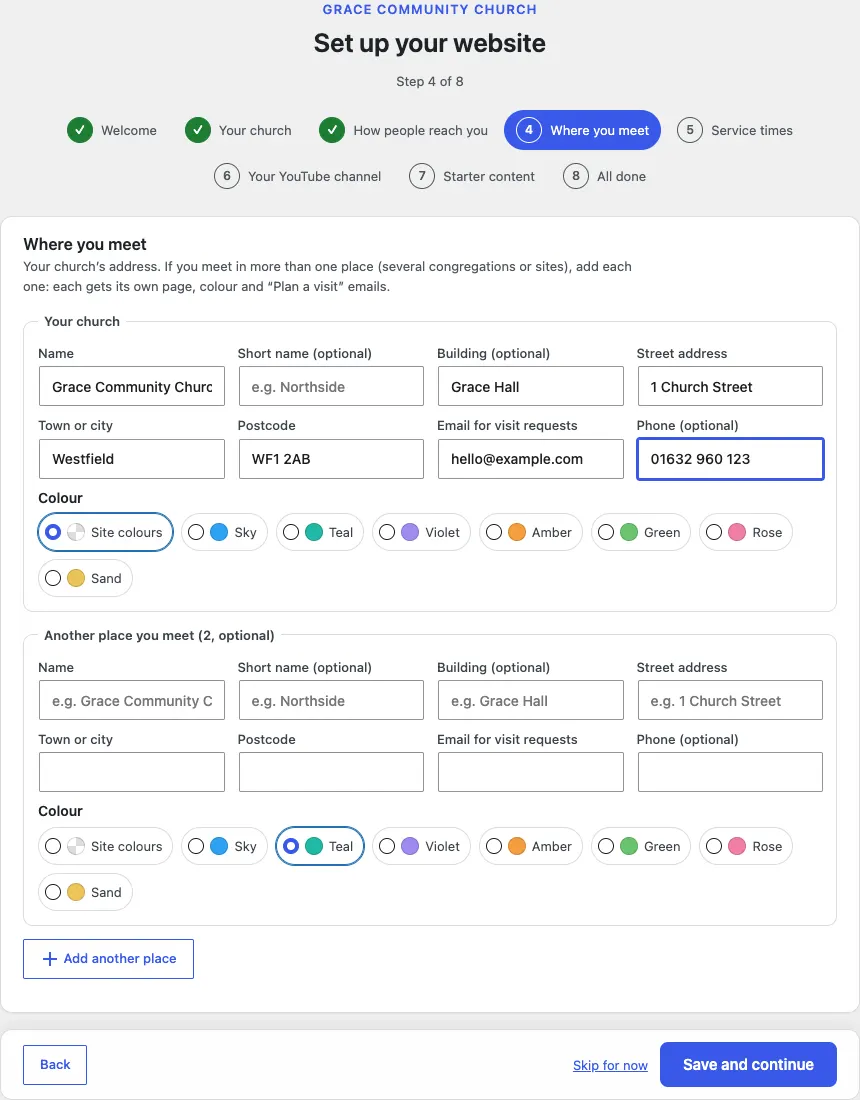The image size is (860, 1100).
Task: Click Add another place button
Action: tap(108, 958)
